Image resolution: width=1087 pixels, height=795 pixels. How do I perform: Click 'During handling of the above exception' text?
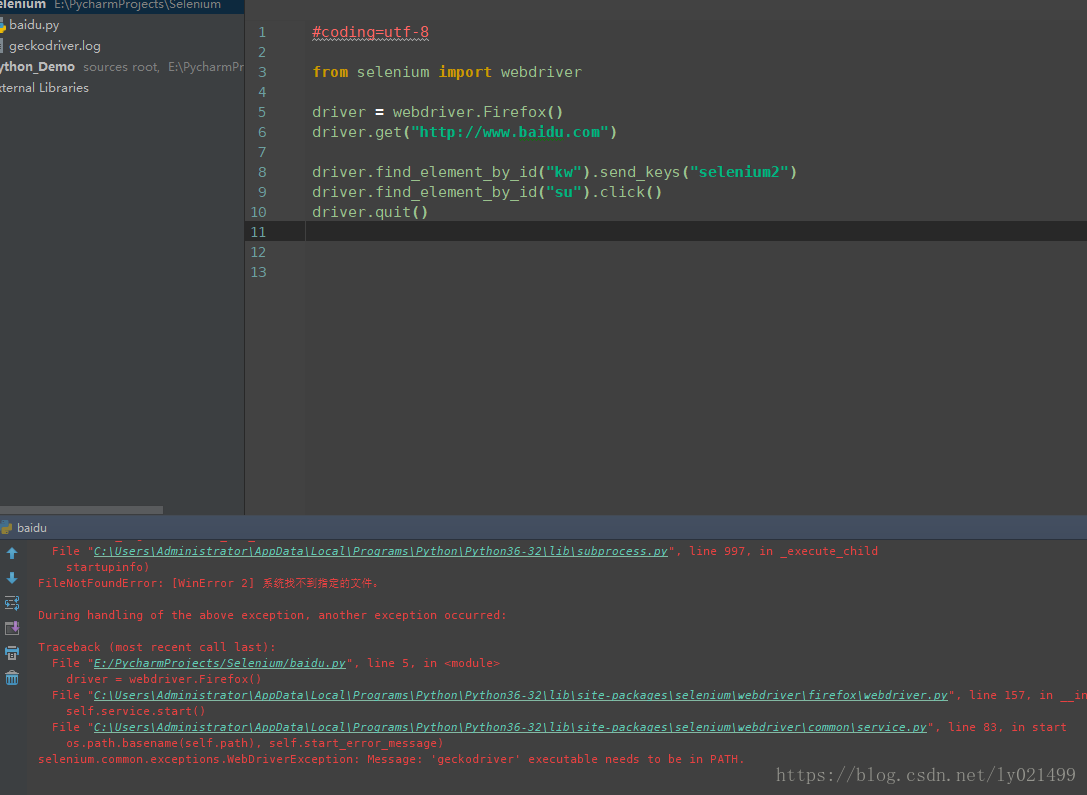(x=272, y=615)
